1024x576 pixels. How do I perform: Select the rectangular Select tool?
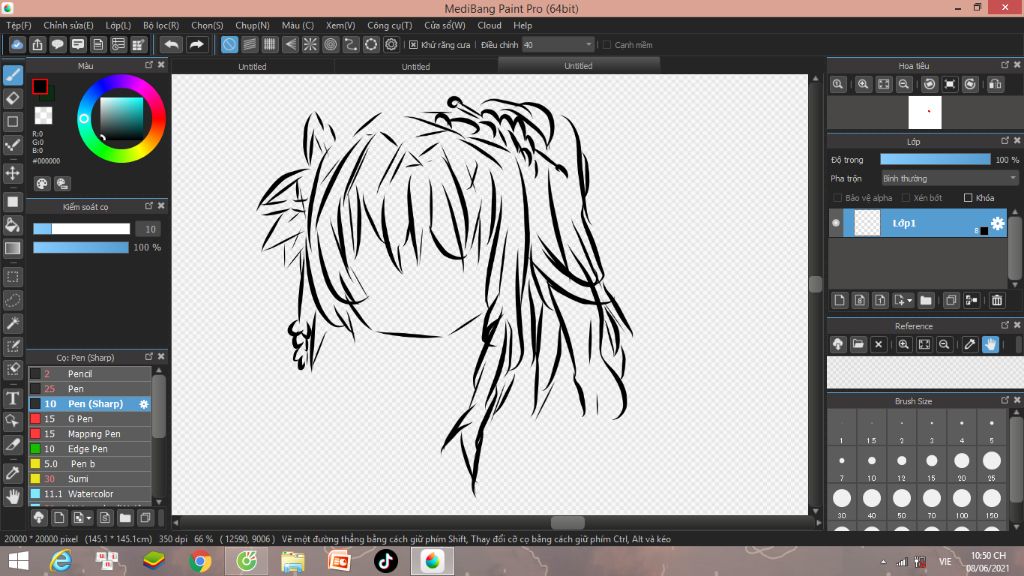[x=12, y=277]
